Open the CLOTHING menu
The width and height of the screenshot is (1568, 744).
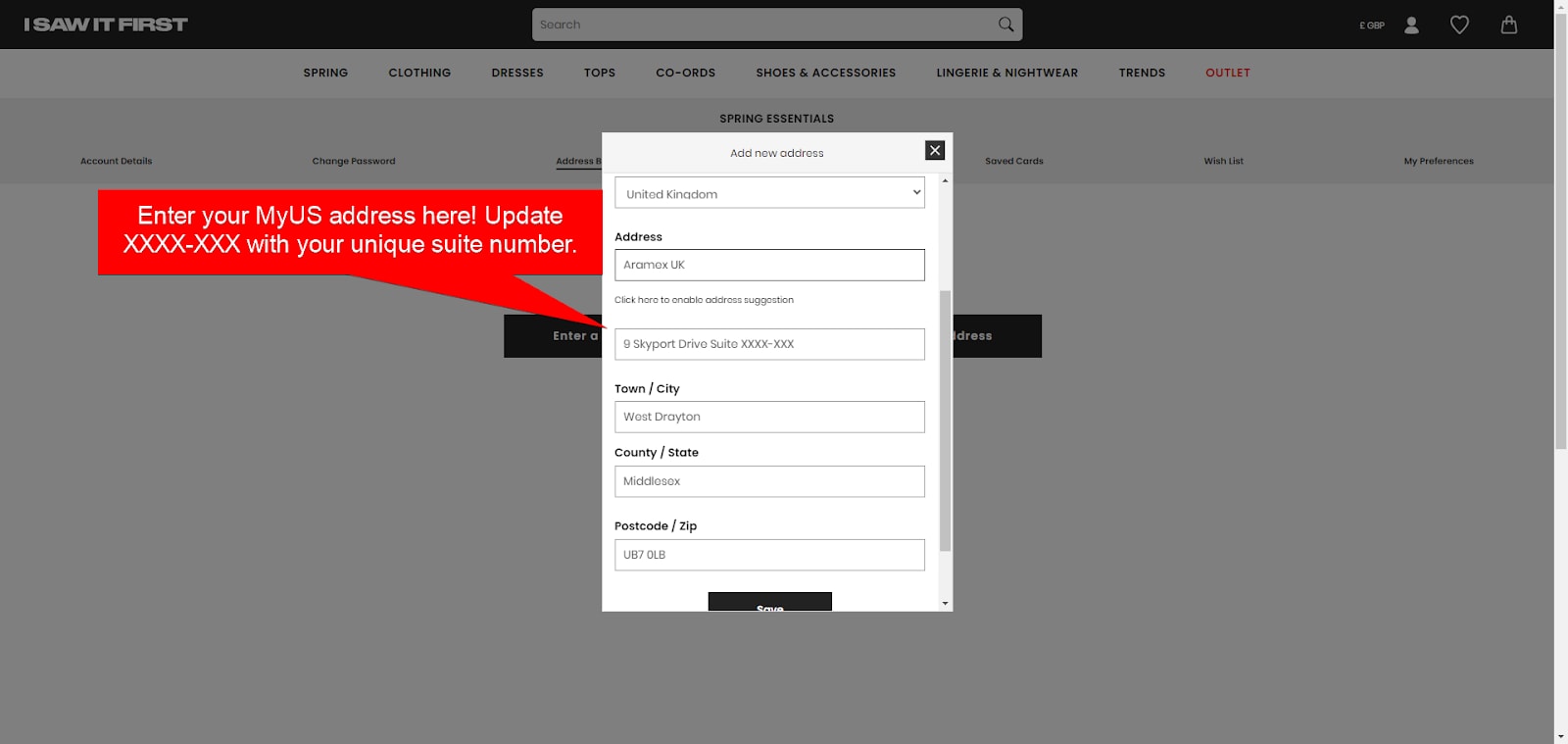419,73
